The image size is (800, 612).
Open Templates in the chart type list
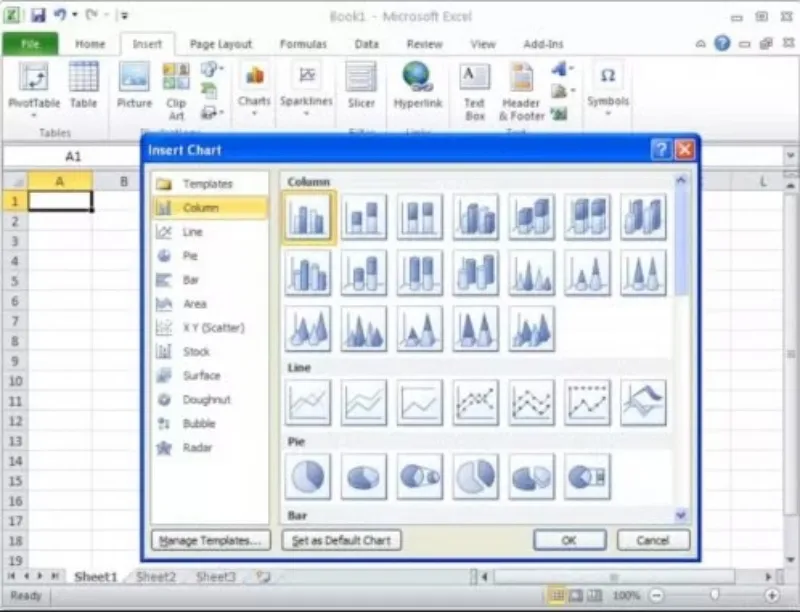click(x=210, y=184)
